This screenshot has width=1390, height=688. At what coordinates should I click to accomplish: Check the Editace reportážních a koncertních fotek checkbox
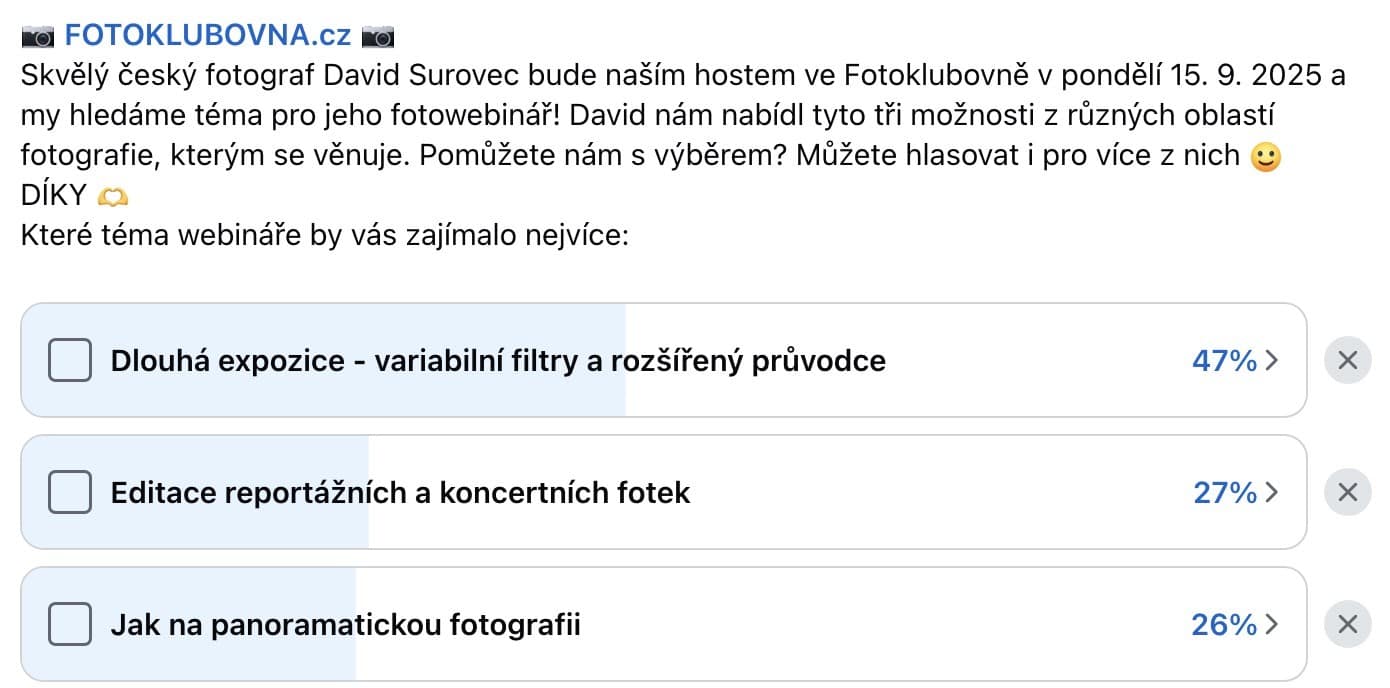click(70, 492)
